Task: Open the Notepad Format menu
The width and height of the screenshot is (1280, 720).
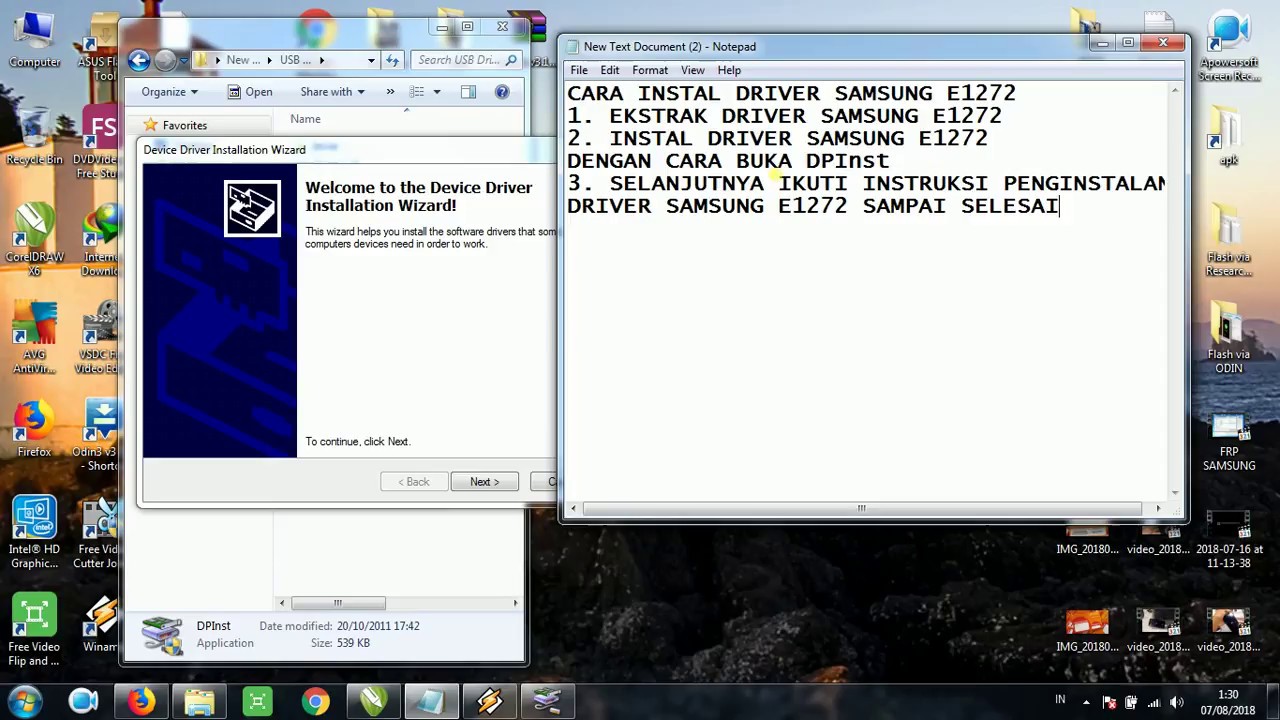Action: click(650, 70)
